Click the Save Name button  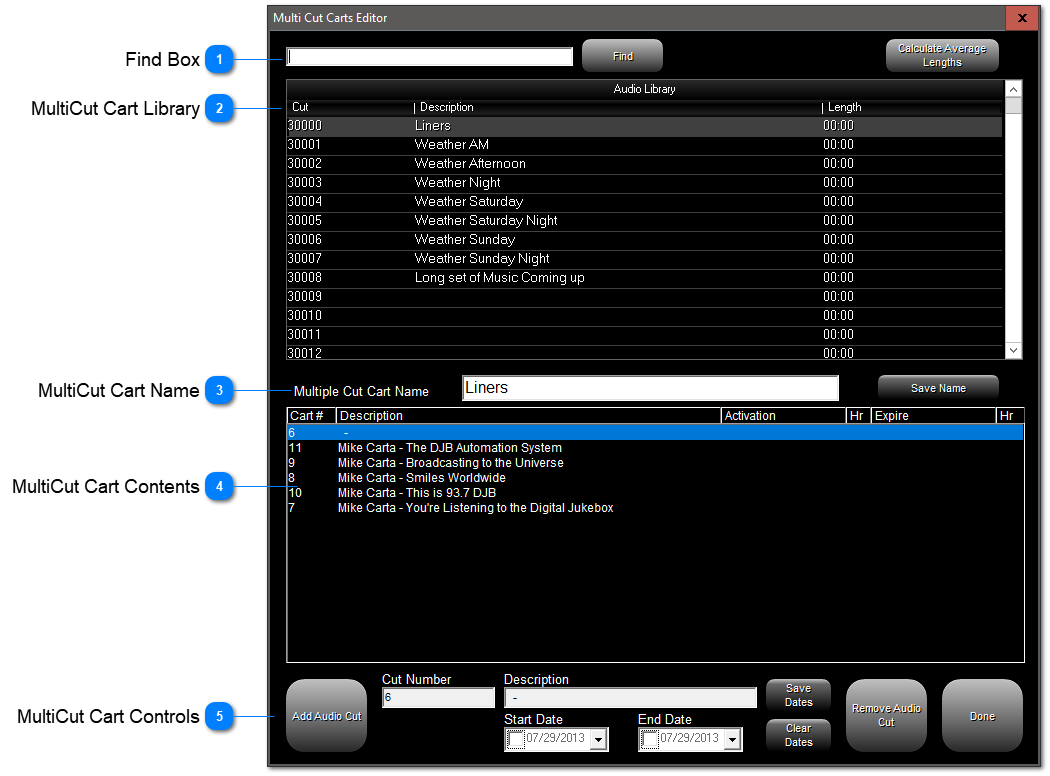click(x=938, y=388)
